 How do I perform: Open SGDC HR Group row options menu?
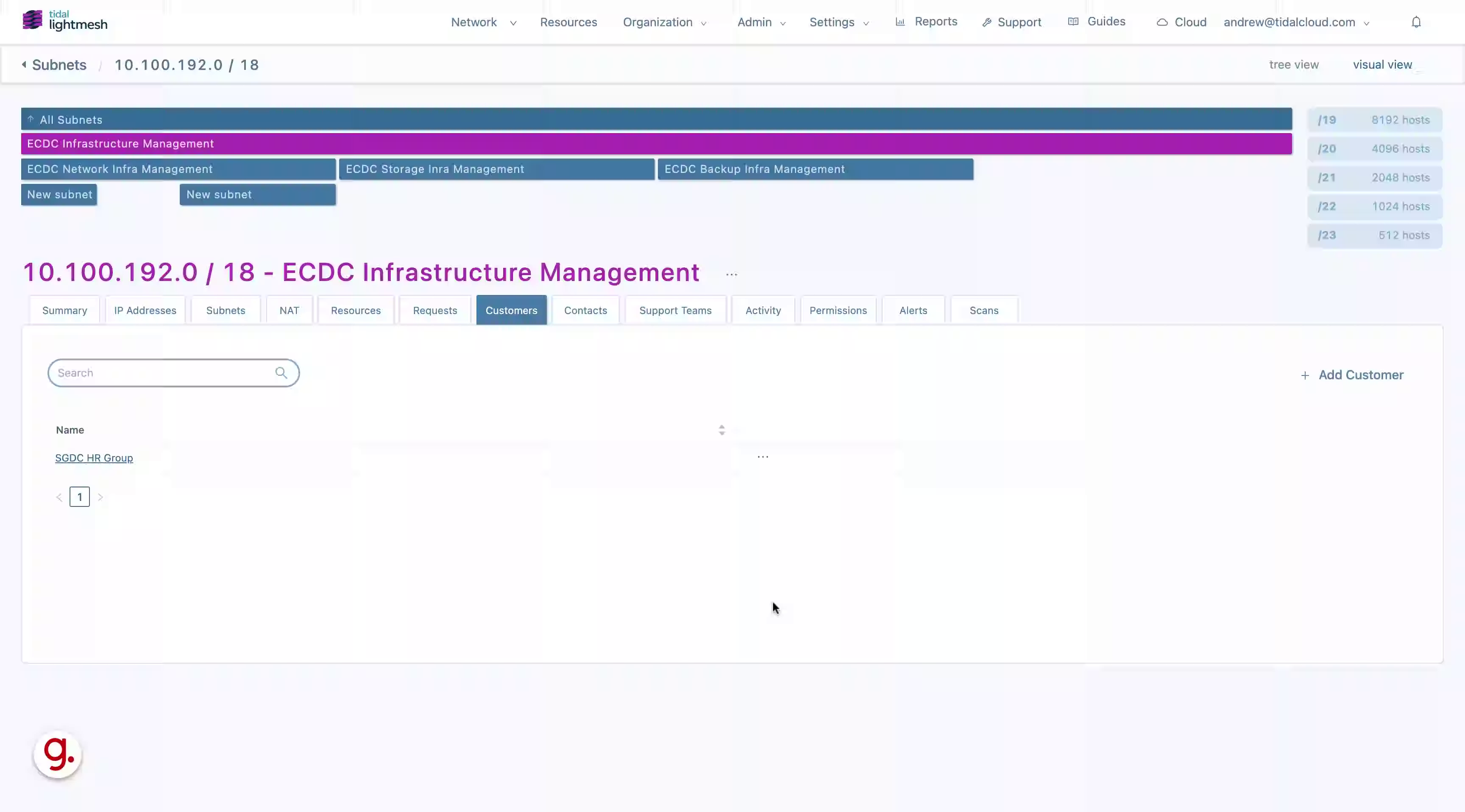tap(763, 456)
